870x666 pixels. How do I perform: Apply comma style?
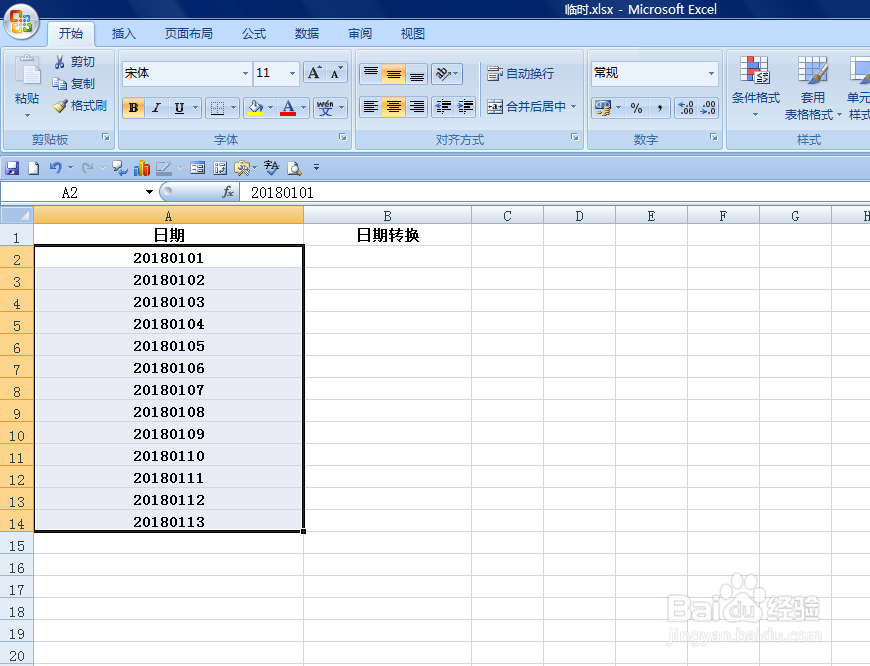click(660, 108)
